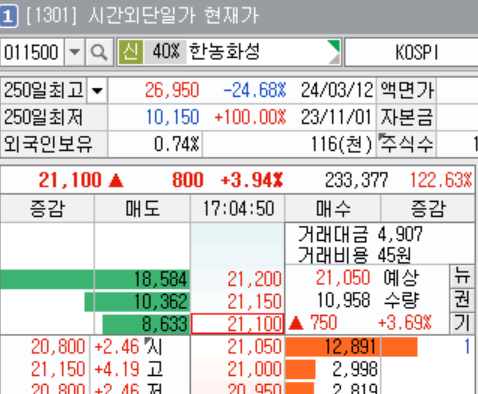Select the ask price 21,150
Screen dimensions: 478x394
[254, 302]
